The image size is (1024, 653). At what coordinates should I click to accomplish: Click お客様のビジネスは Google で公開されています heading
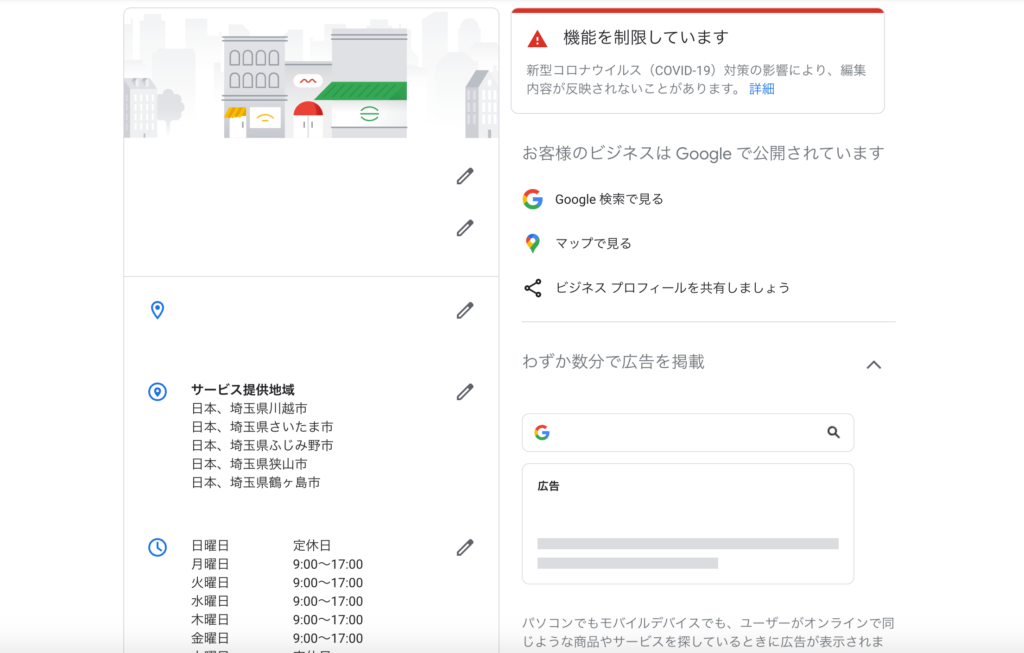click(x=703, y=153)
